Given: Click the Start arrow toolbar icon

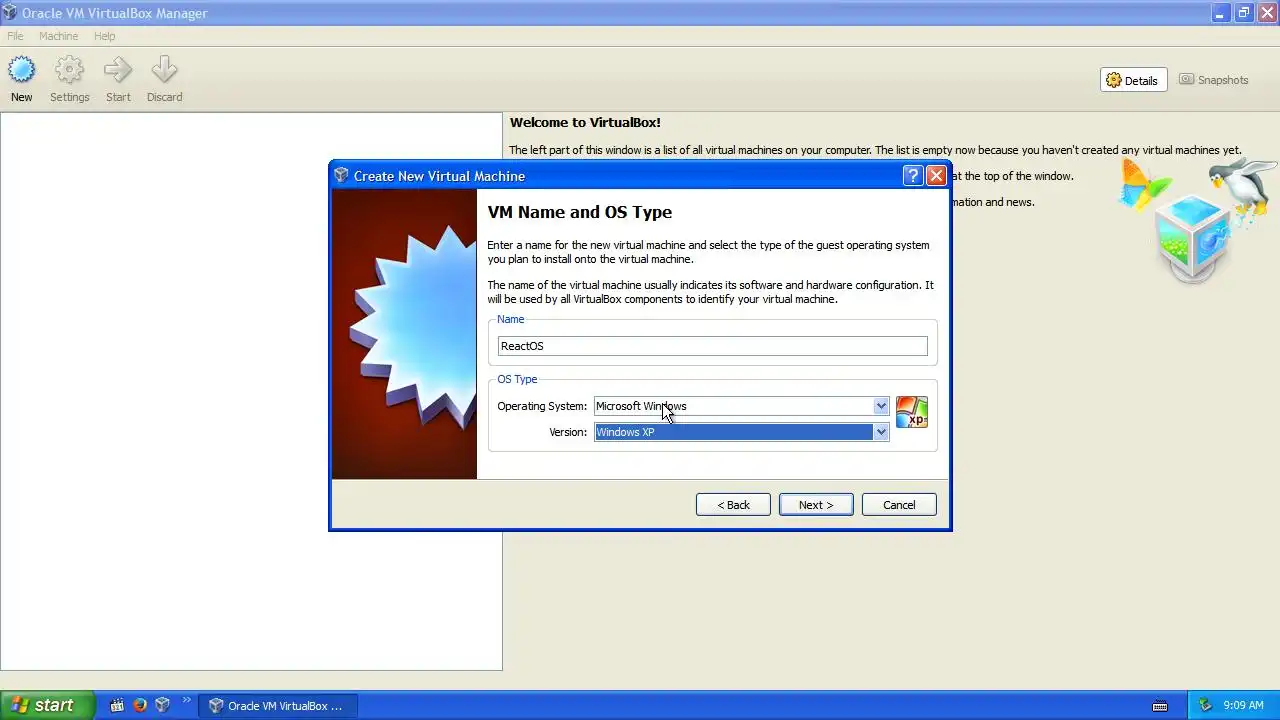Looking at the screenshot, I should click(x=118, y=80).
